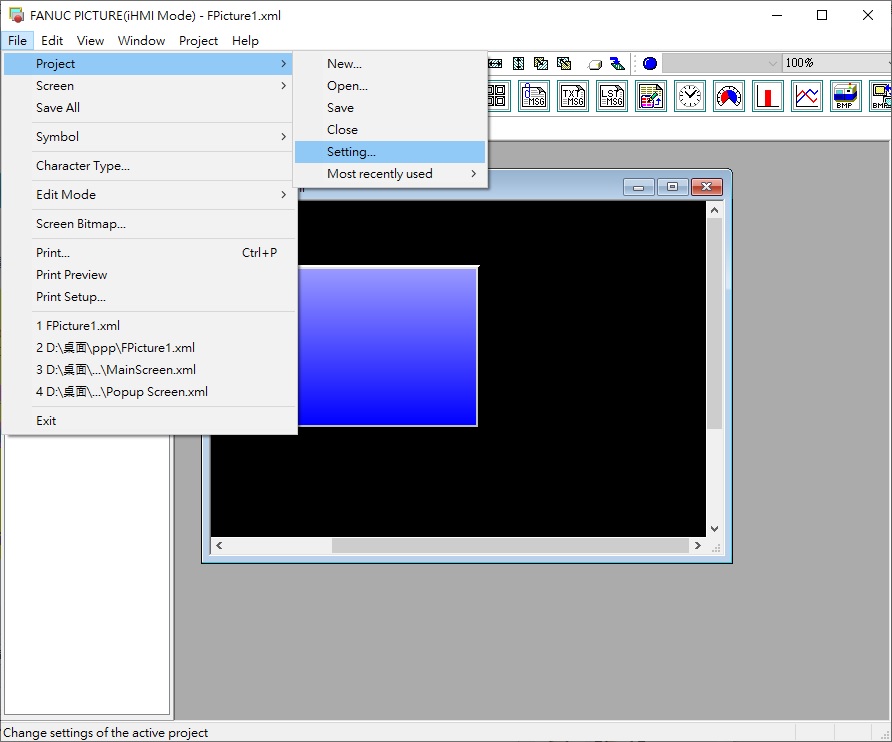Open the Window menu
The width and height of the screenshot is (892, 742).
(141, 41)
